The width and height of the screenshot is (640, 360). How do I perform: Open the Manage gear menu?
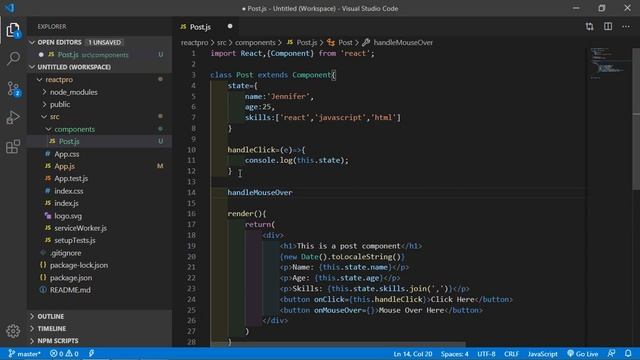point(13,331)
